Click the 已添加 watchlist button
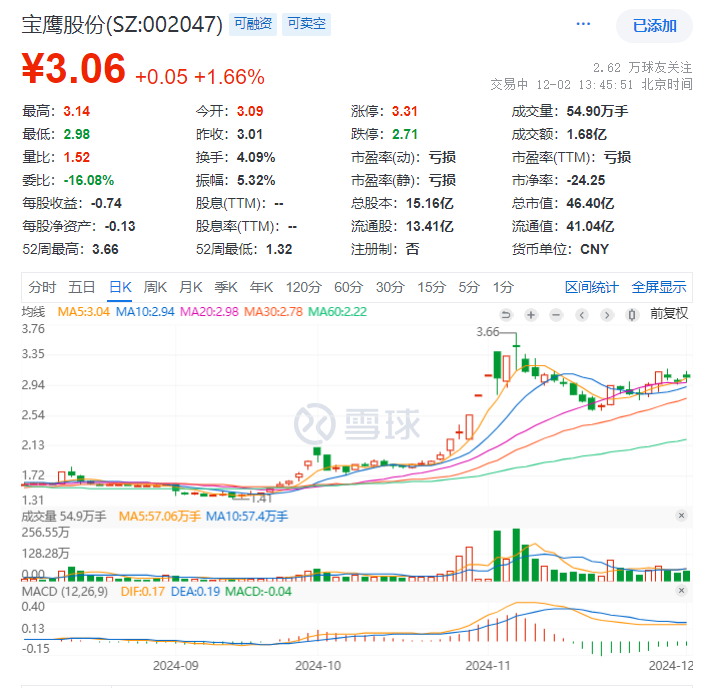The width and height of the screenshot is (709, 688). [654, 26]
